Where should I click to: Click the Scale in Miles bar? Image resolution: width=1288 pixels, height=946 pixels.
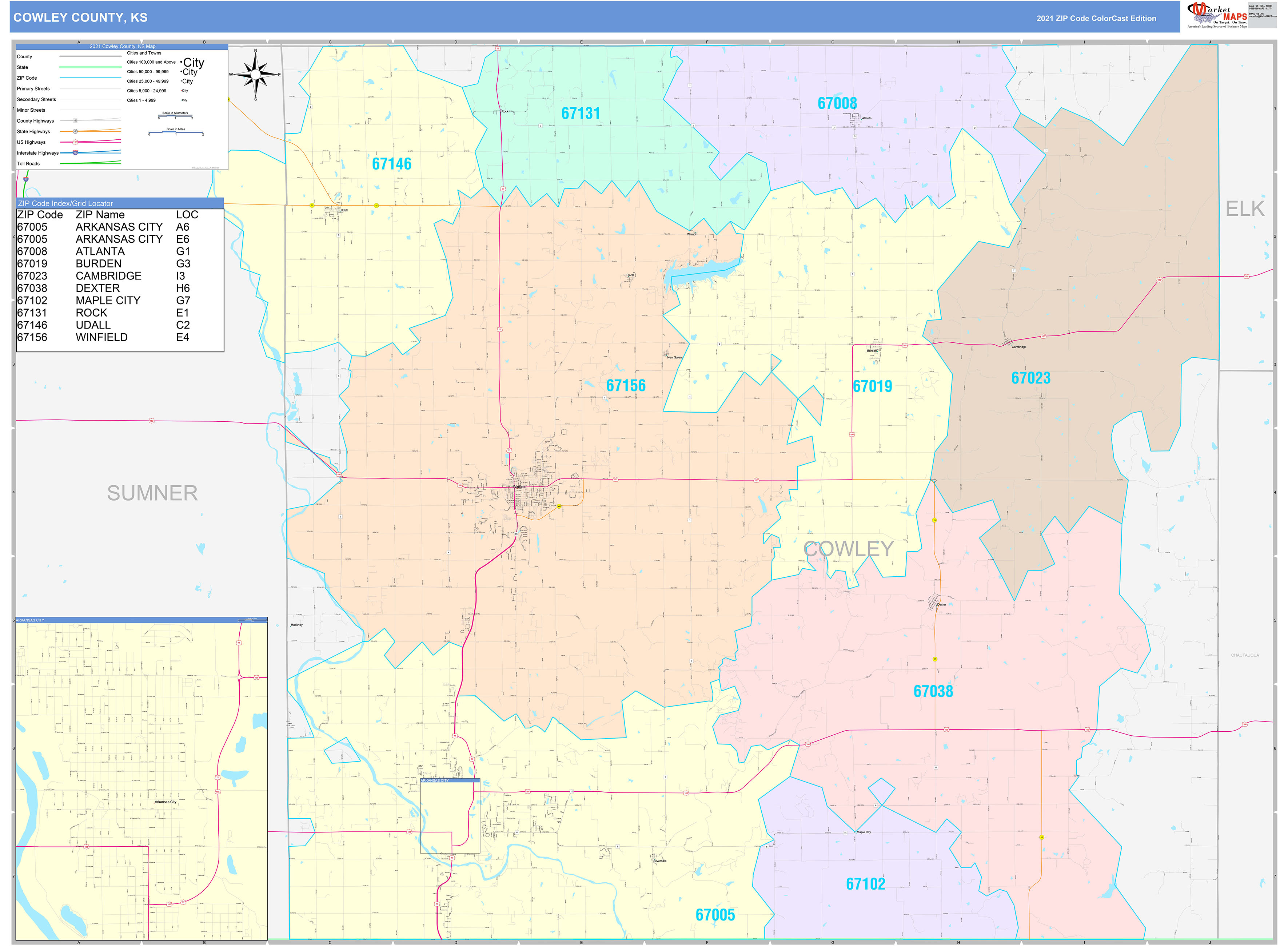176,132
